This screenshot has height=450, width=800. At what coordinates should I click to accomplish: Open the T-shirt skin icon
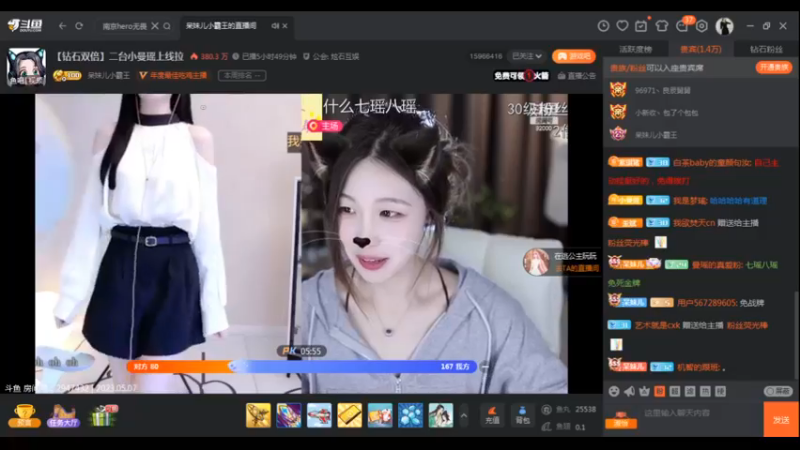662,26
